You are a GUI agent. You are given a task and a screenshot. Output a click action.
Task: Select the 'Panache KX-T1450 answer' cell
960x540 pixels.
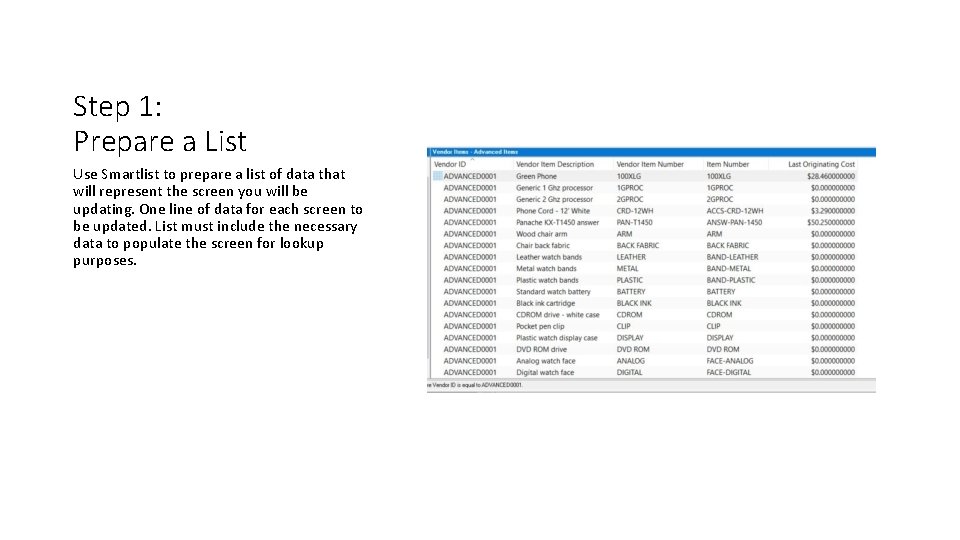point(557,223)
